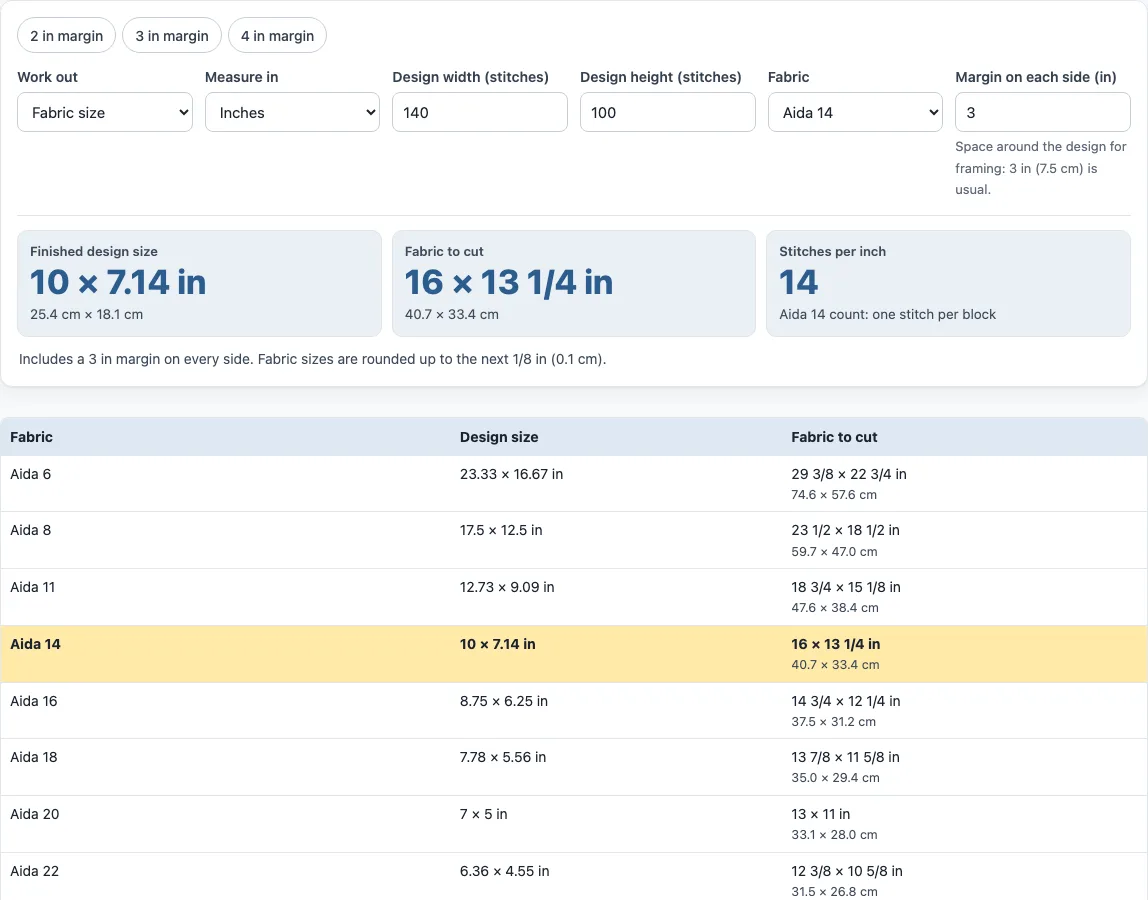Apply the 2 in margin preset
This screenshot has height=900, width=1148.
(67, 35)
